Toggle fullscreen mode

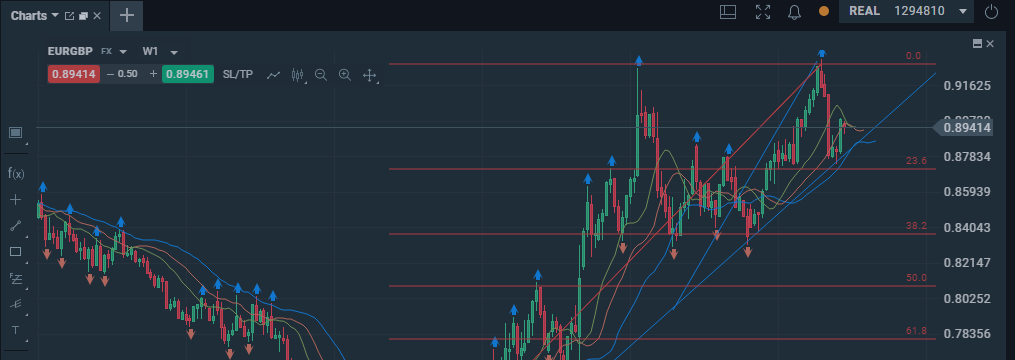tap(763, 12)
